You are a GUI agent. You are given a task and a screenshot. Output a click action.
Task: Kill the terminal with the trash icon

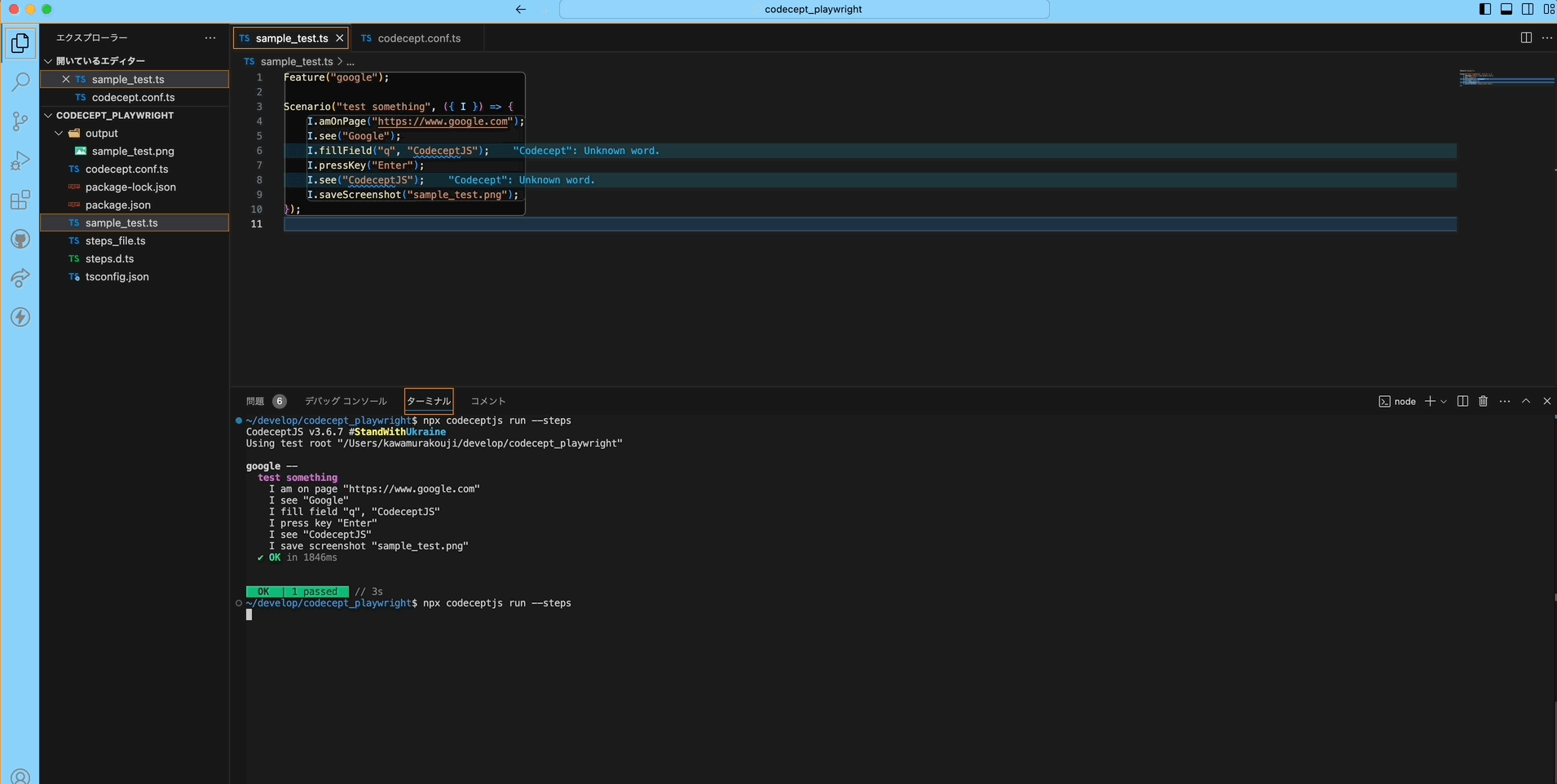coord(1483,401)
